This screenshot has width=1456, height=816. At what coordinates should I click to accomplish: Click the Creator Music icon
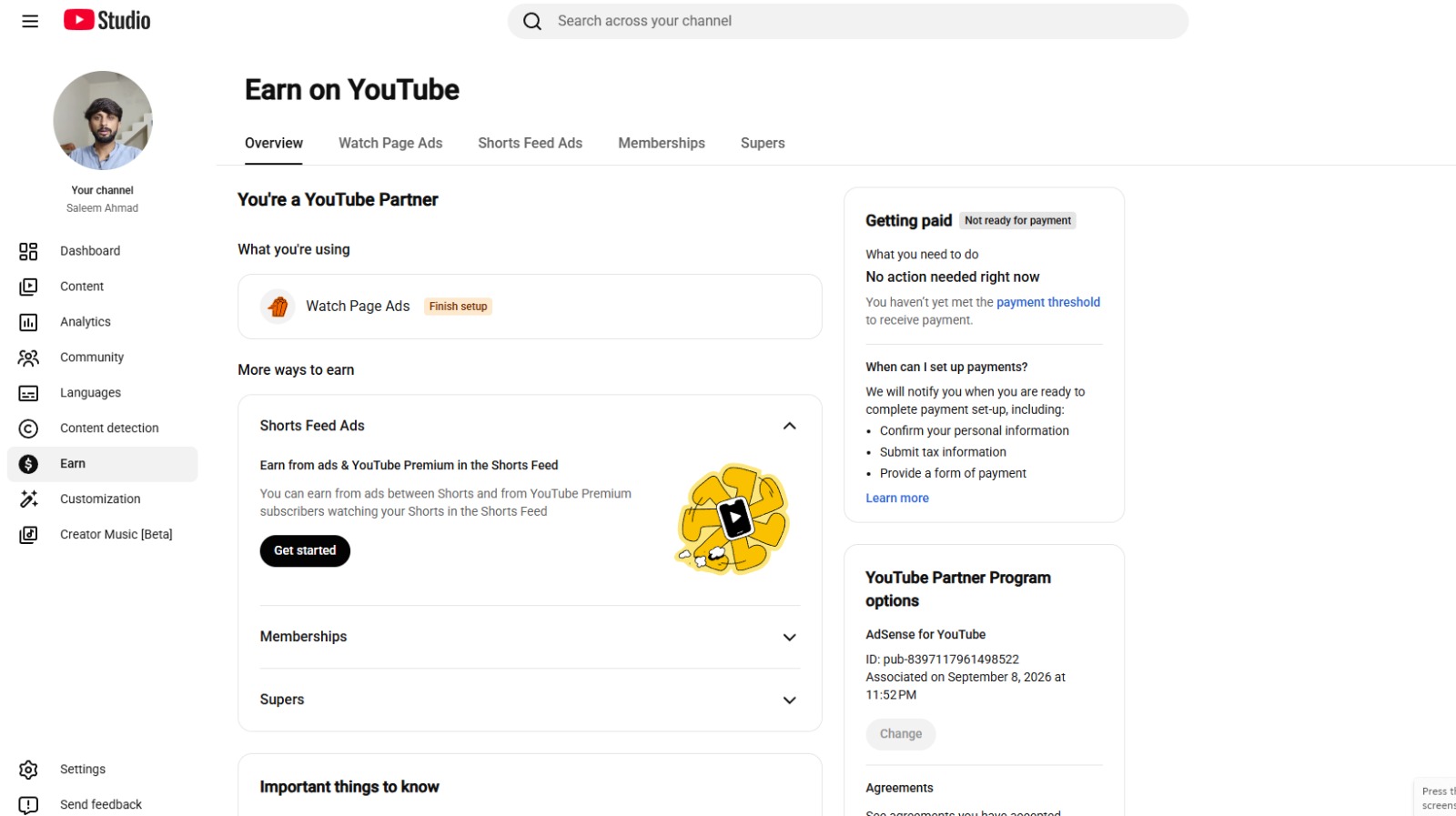click(28, 535)
